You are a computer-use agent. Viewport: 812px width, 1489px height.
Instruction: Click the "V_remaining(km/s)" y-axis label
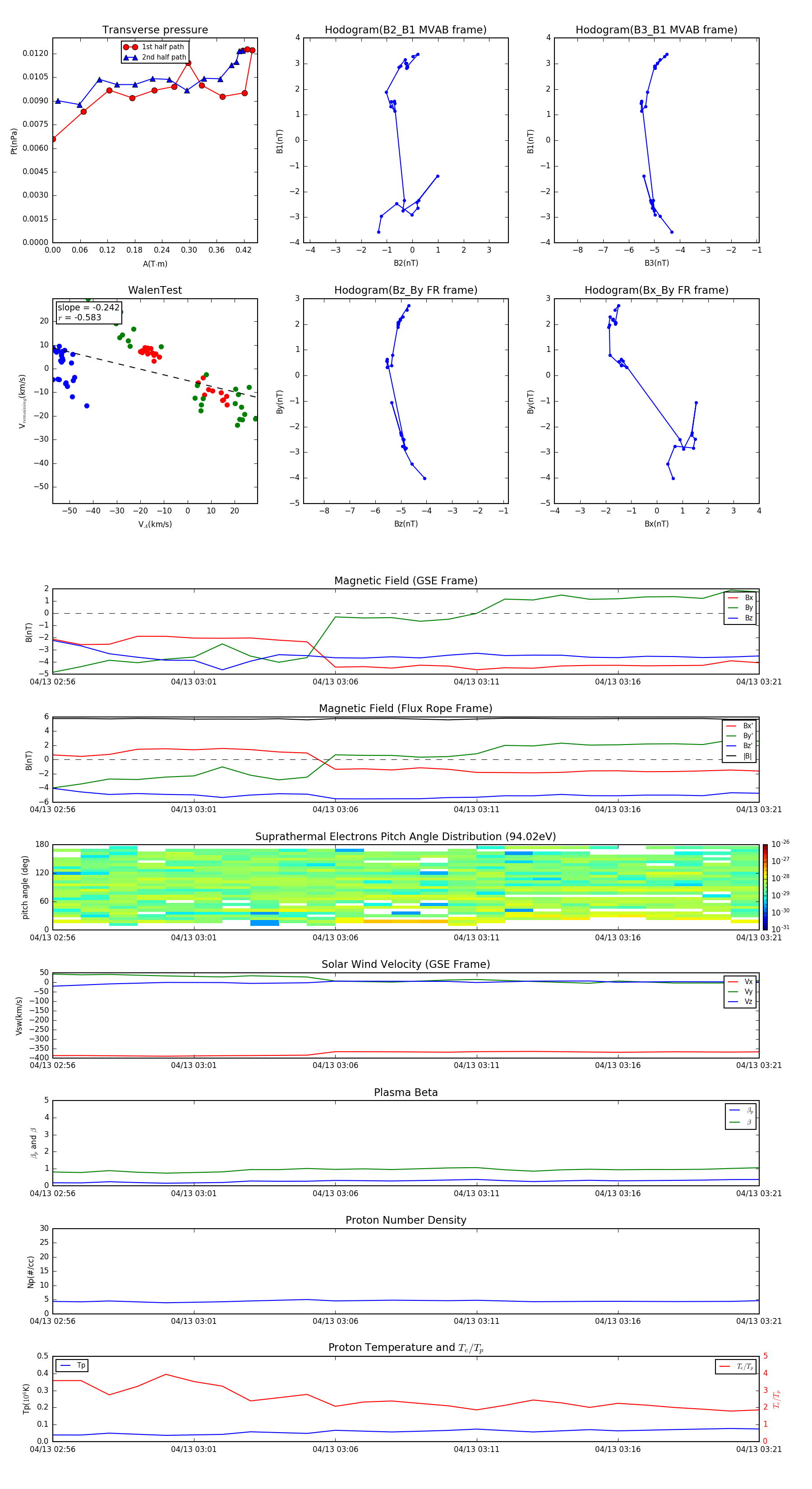[23, 401]
